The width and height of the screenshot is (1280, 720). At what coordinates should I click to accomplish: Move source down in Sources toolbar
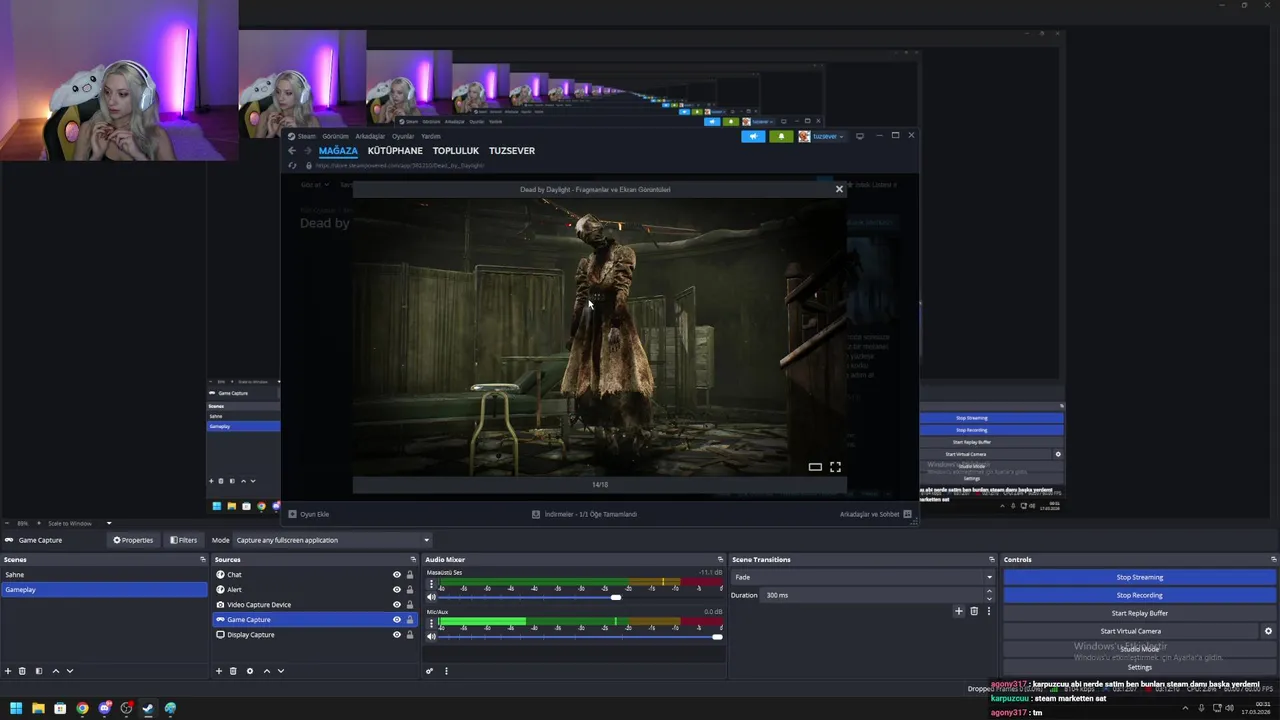(x=281, y=671)
